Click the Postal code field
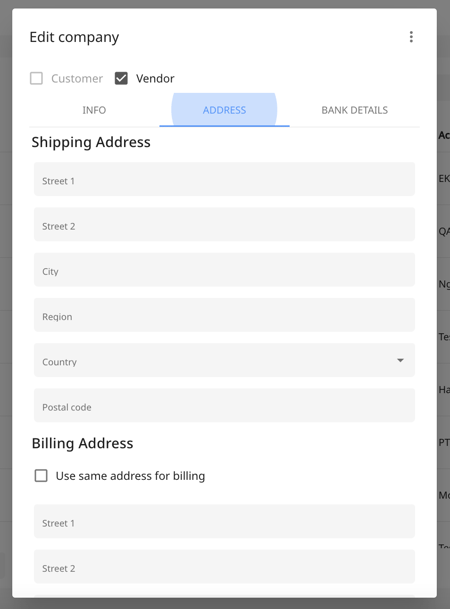 tap(224, 405)
